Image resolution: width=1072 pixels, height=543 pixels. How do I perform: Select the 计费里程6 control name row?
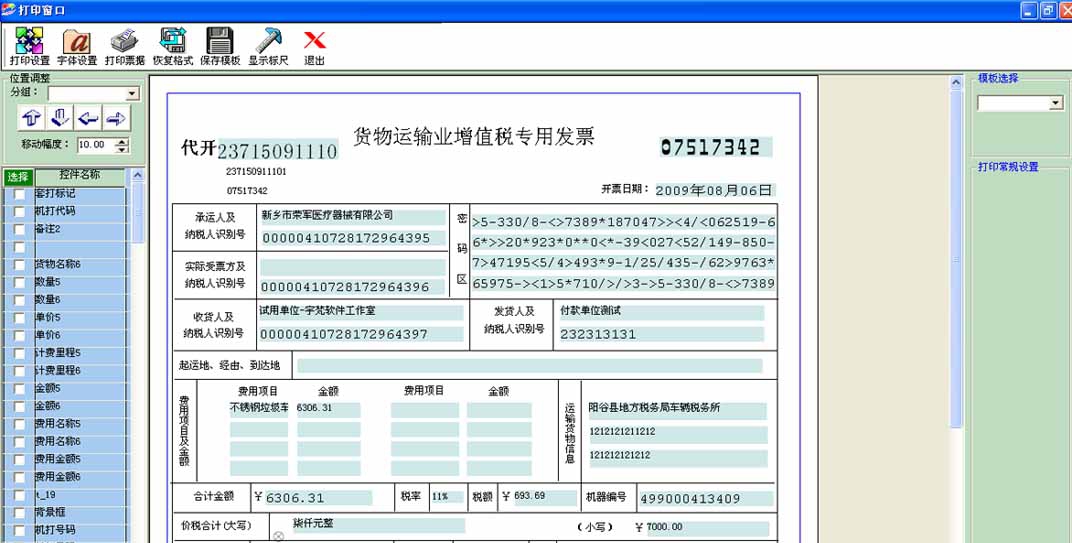tap(80, 371)
